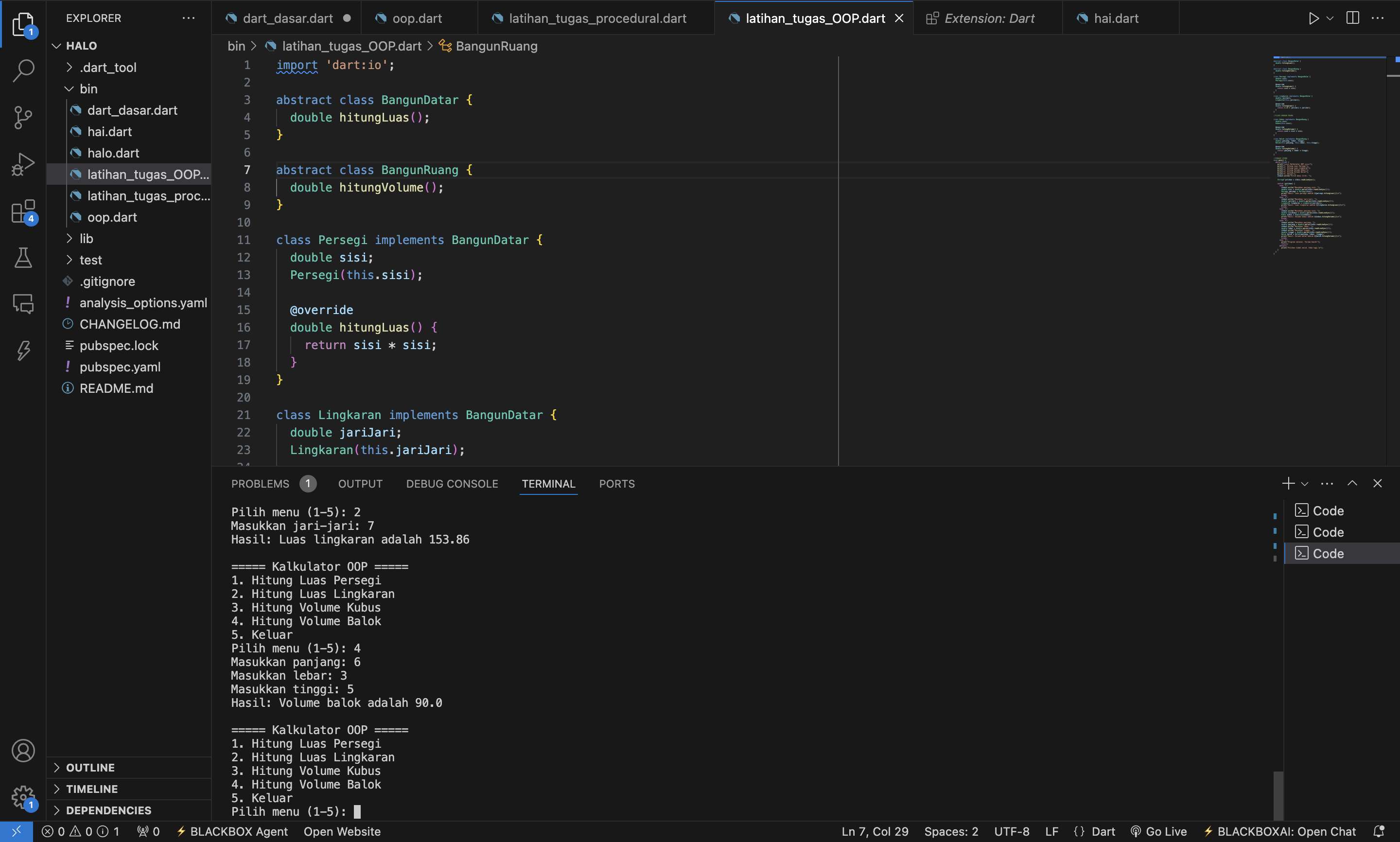Open new terminal launch profile dropdown

click(1305, 484)
